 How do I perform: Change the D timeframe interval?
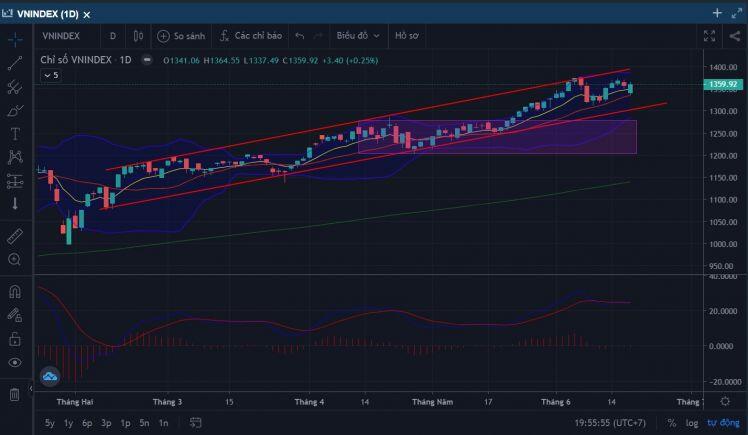click(113, 36)
